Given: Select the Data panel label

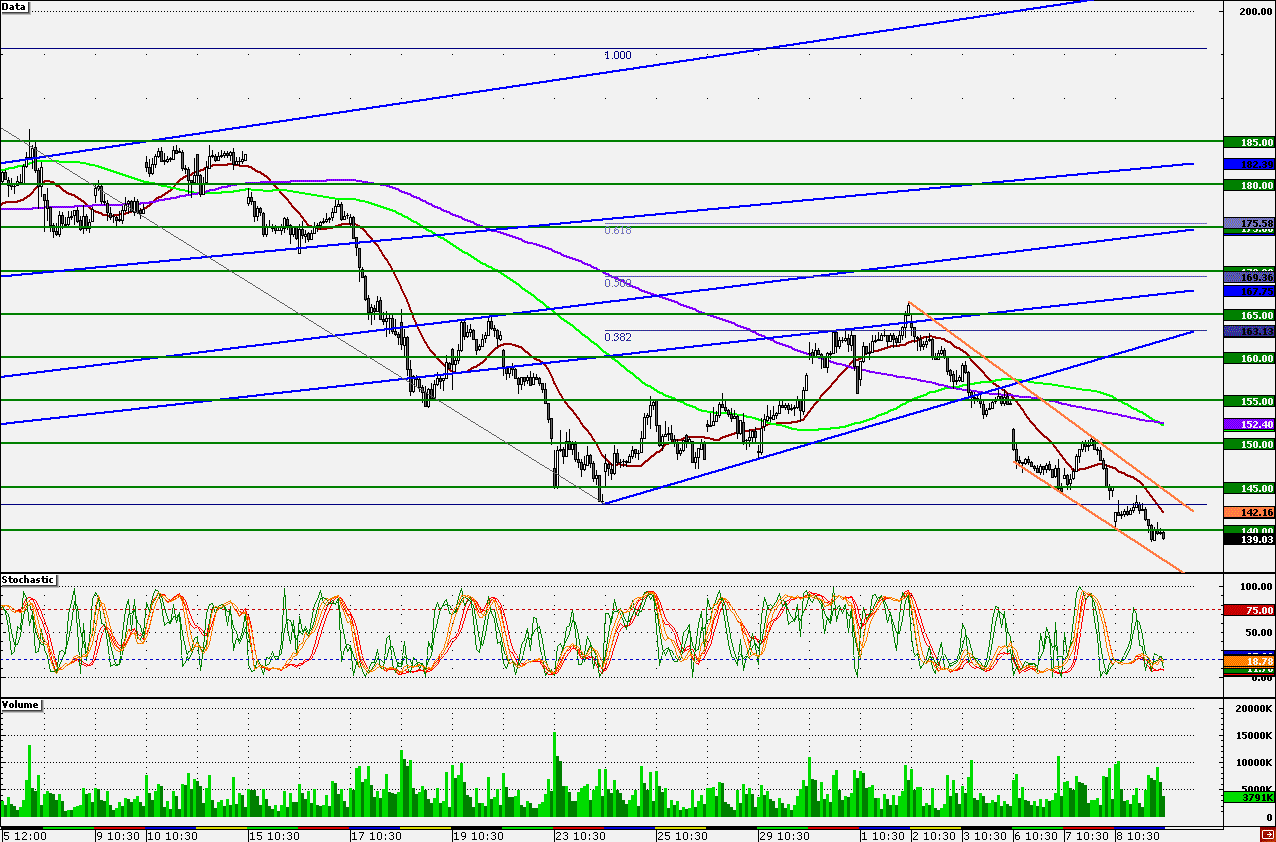Looking at the screenshot, I should [x=15, y=6].
